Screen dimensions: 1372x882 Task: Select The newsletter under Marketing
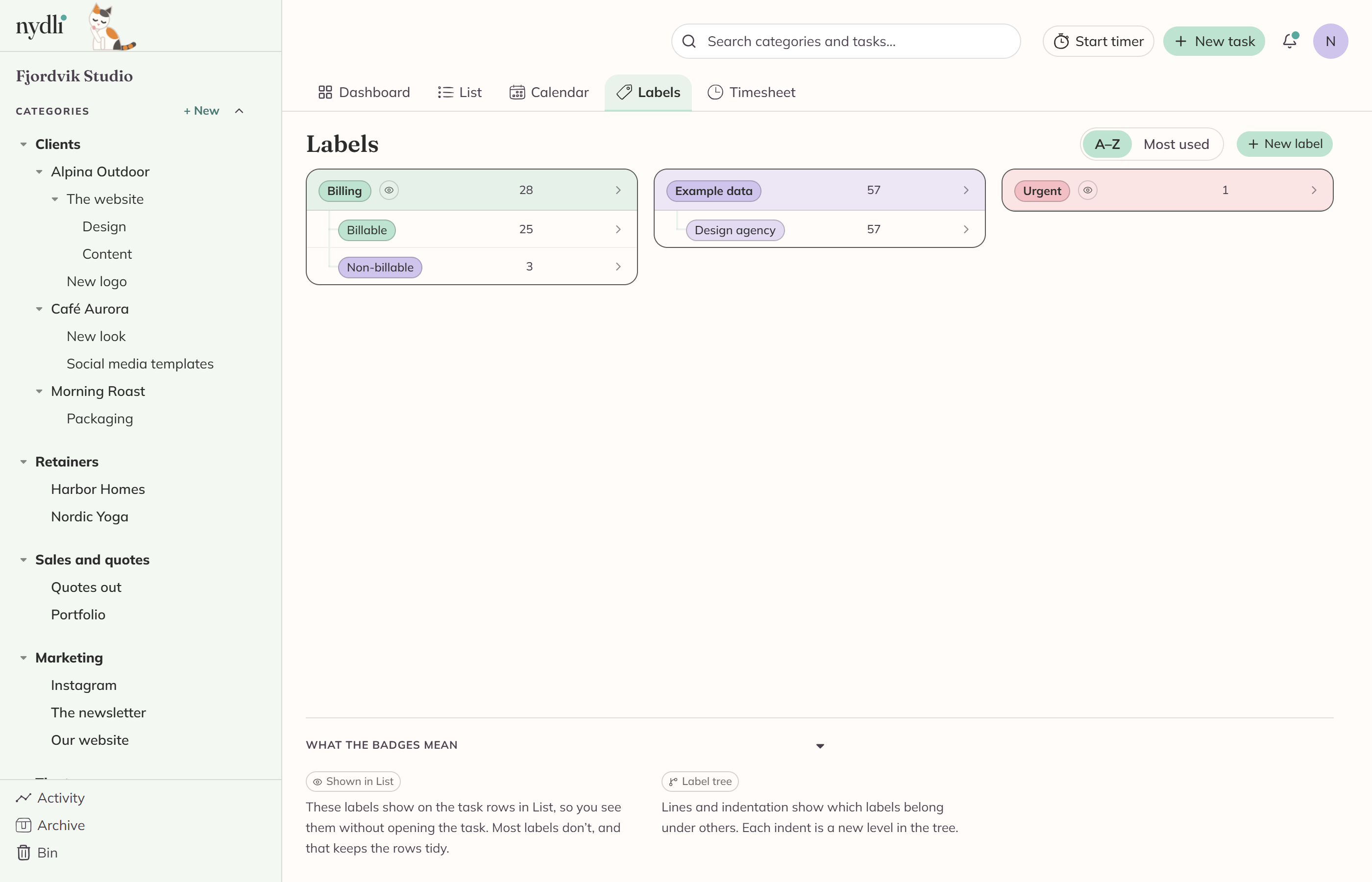tap(98, 712)
